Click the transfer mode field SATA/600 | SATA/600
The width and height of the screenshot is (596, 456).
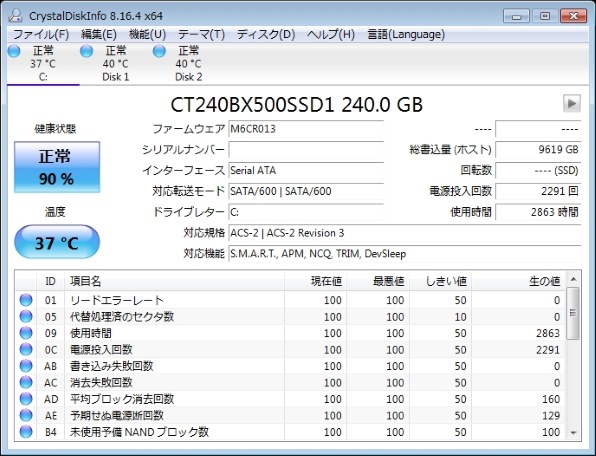[x=306, y=191]
